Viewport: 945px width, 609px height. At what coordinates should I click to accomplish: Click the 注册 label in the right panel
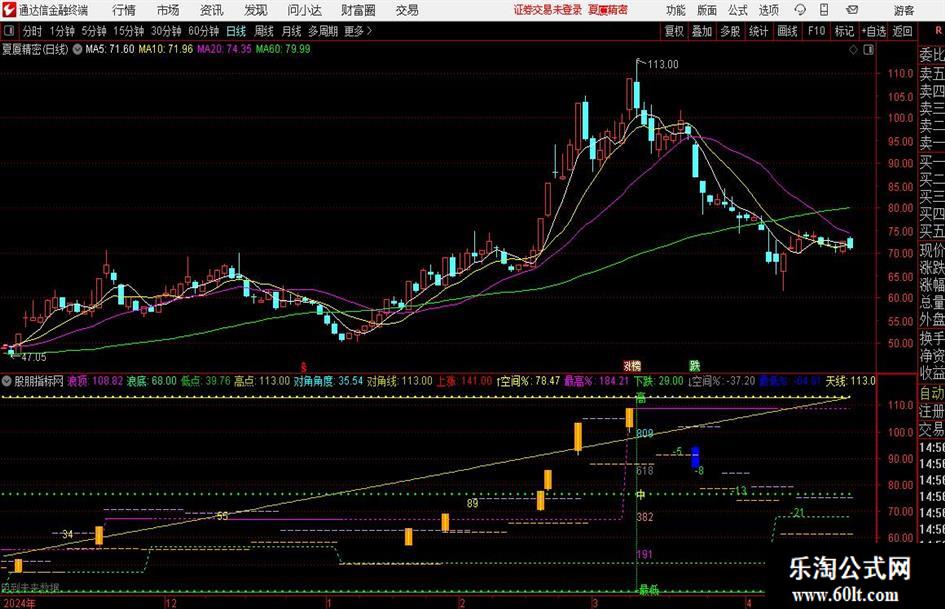pyautogui.click(x=932, y=411)
